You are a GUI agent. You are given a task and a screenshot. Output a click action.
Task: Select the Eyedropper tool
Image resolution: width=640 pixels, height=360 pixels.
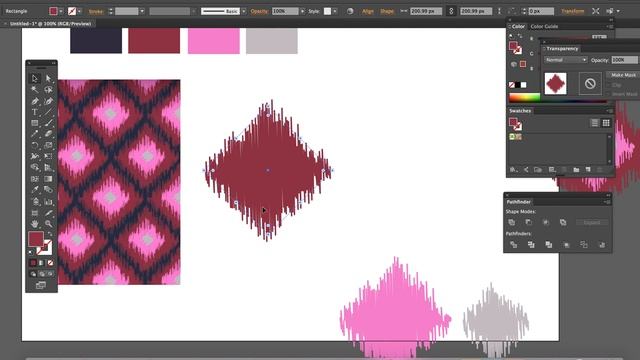35,190
